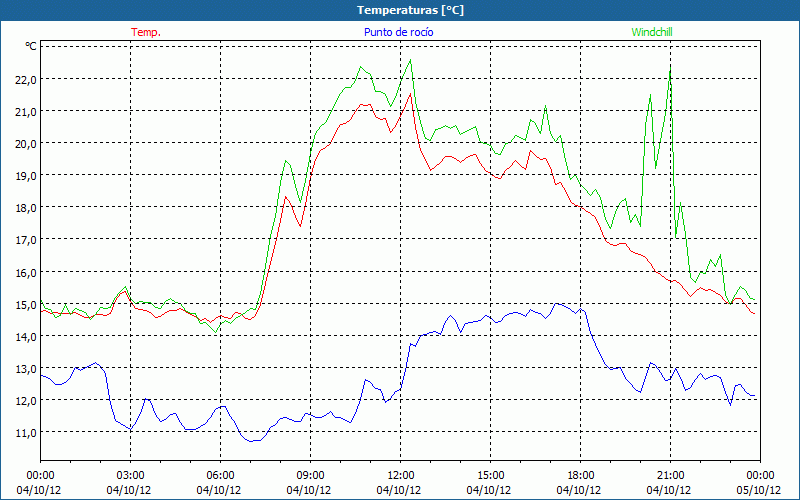Click the red temperature peak just after 12:00

pyautogui.click(x=410, y=94)
